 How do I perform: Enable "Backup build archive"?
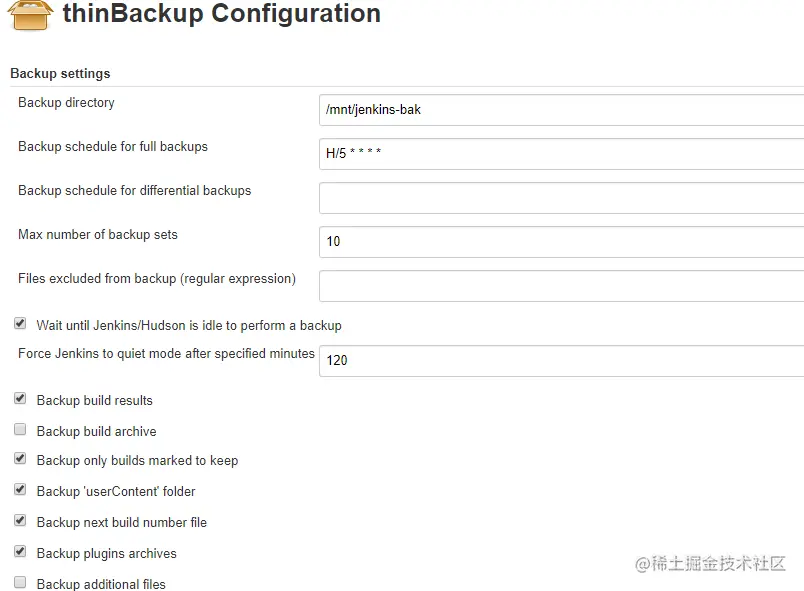point(19,429)
